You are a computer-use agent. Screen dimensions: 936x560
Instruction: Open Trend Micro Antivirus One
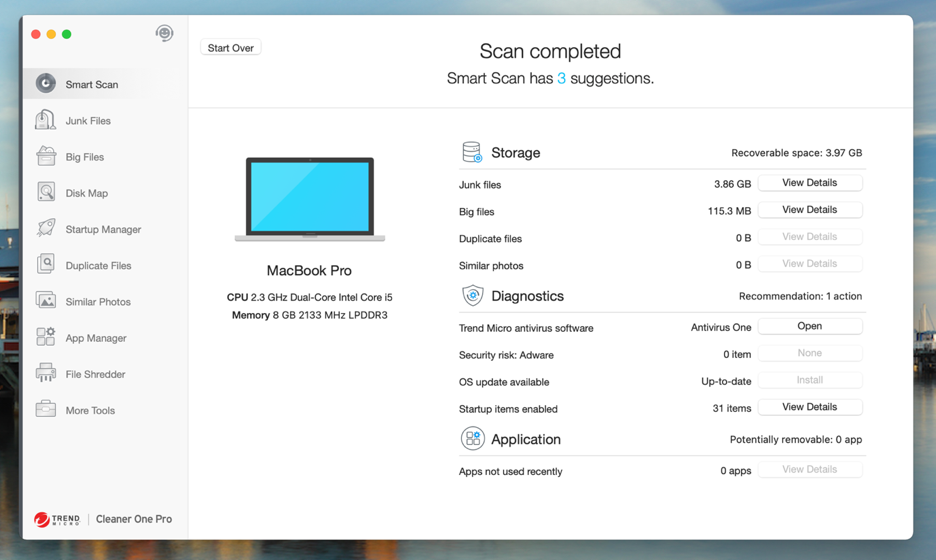click(x=809, y=326)
